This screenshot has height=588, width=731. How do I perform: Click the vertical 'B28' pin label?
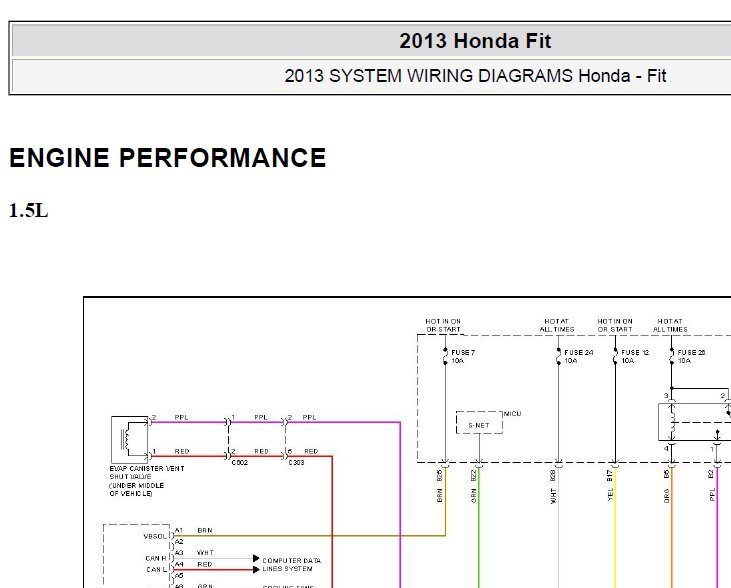coord(553,475)
